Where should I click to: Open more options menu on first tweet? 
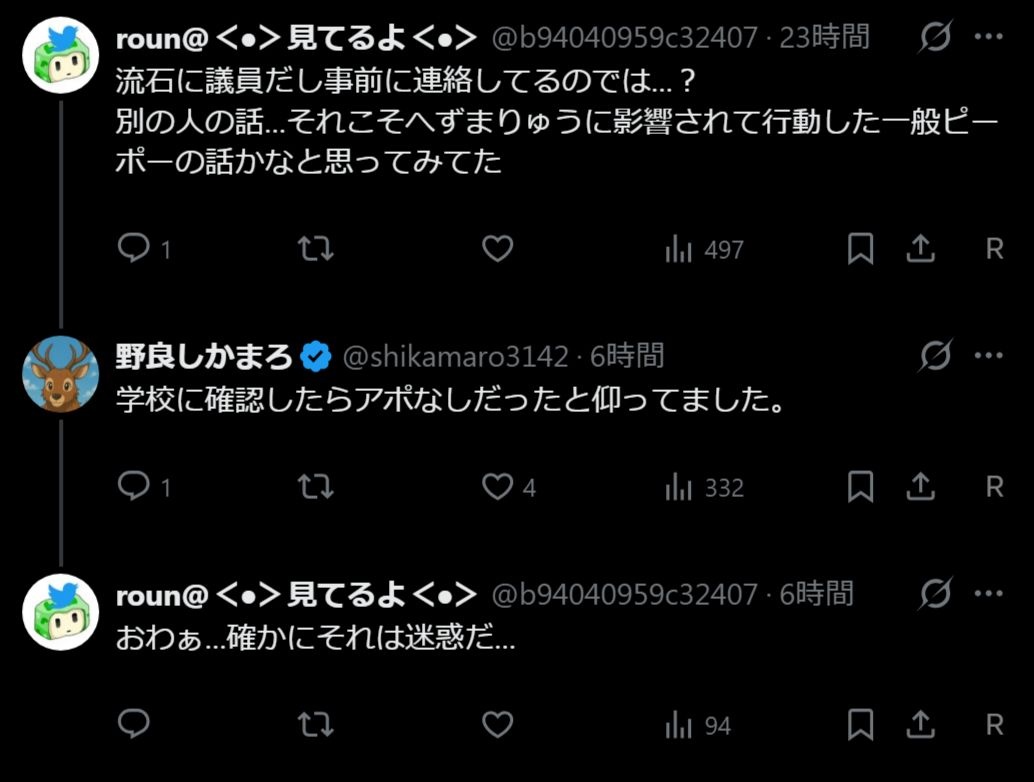(x=988, y=38)
